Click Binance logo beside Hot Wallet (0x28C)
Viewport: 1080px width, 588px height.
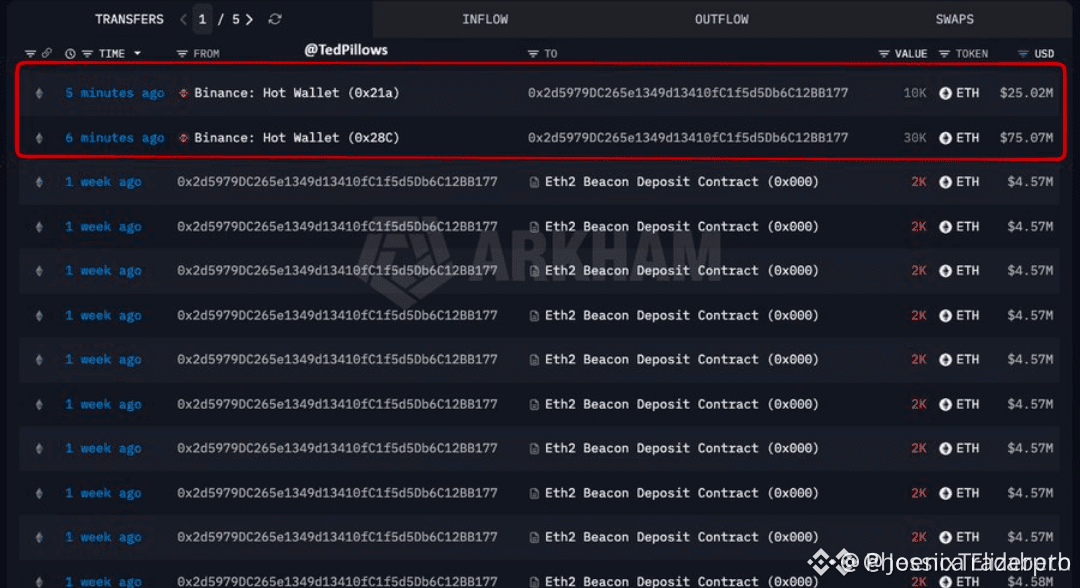(x=183, y=138)
